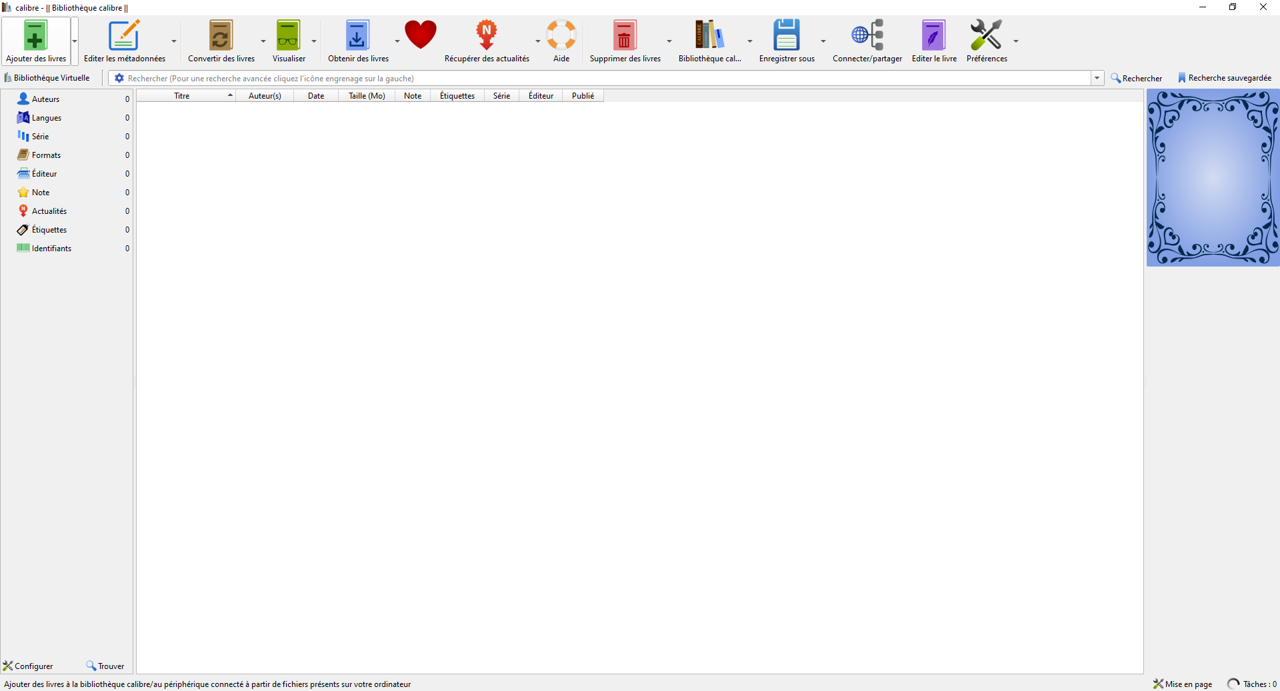
Task: Sort by the Titre column header
Action: pos(182,96)
